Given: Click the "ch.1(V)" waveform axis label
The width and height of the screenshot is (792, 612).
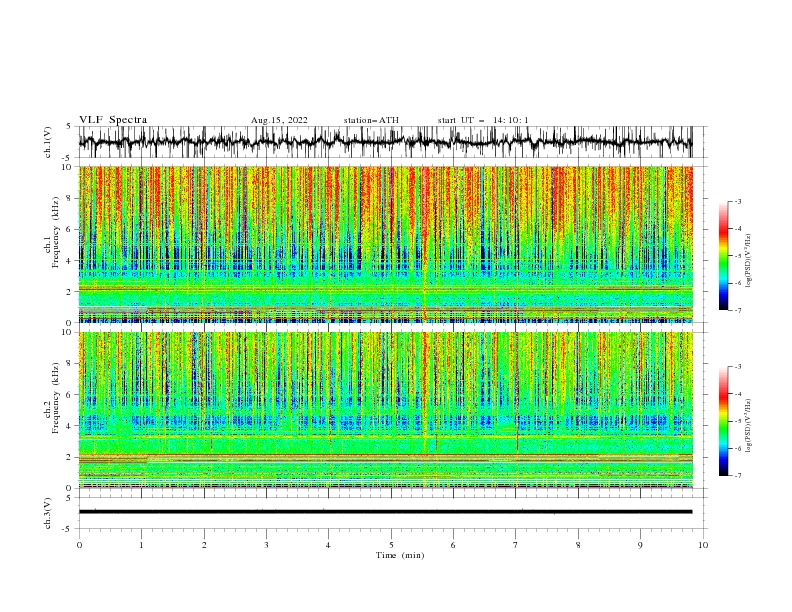Looking at the screenshot, I should (x=48, y=142).
